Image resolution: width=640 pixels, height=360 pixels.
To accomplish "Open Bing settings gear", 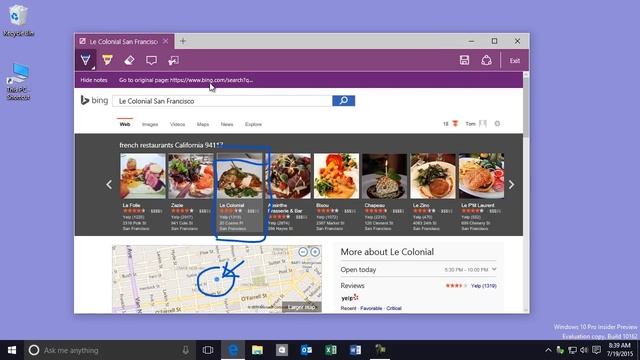I will coord(497,124).
